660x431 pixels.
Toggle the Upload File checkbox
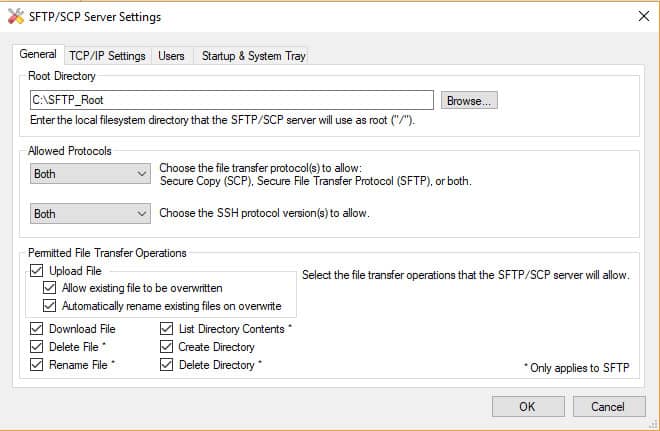pyautogui.click(x=37, y=270)
